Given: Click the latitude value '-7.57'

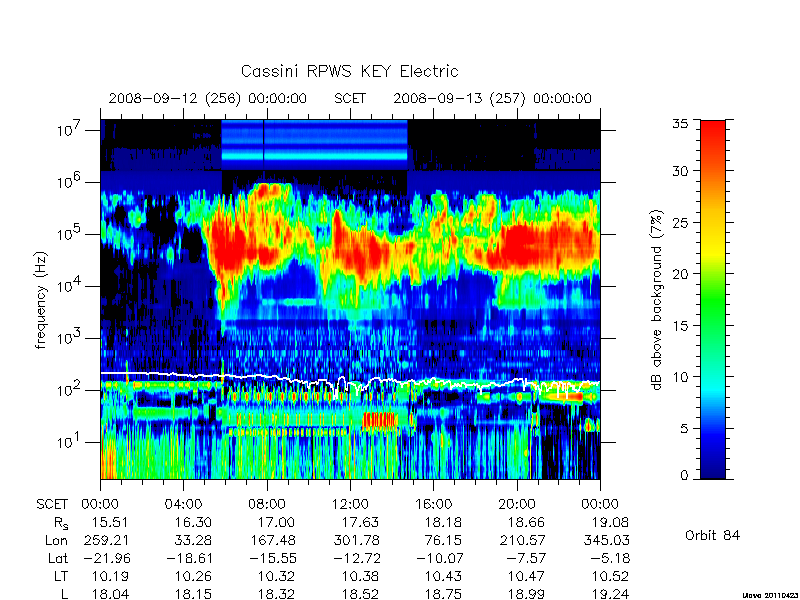Looking at the screenshot, I should (x=526, y=558).
